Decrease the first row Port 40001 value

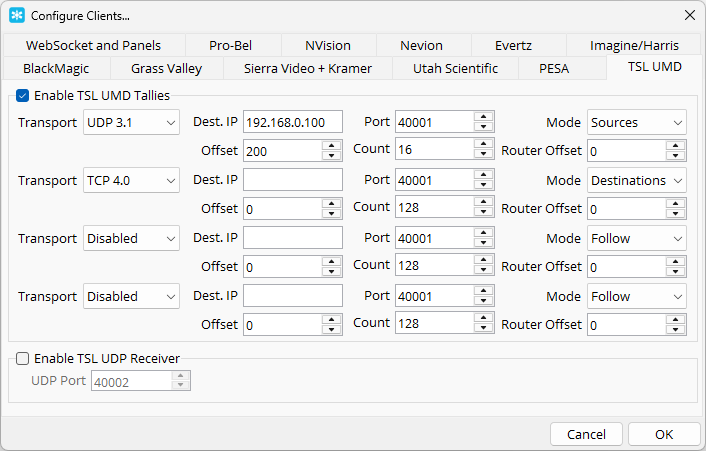pos(484,127)
